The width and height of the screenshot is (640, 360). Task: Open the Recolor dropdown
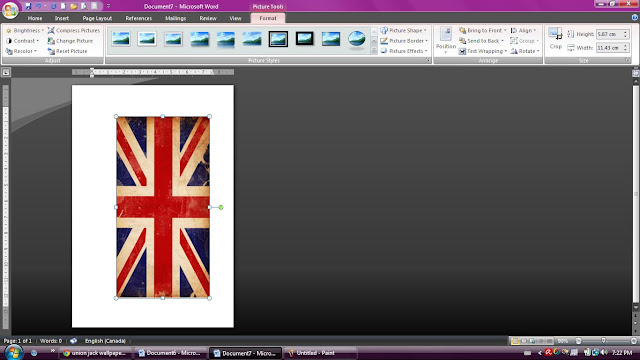21,51
